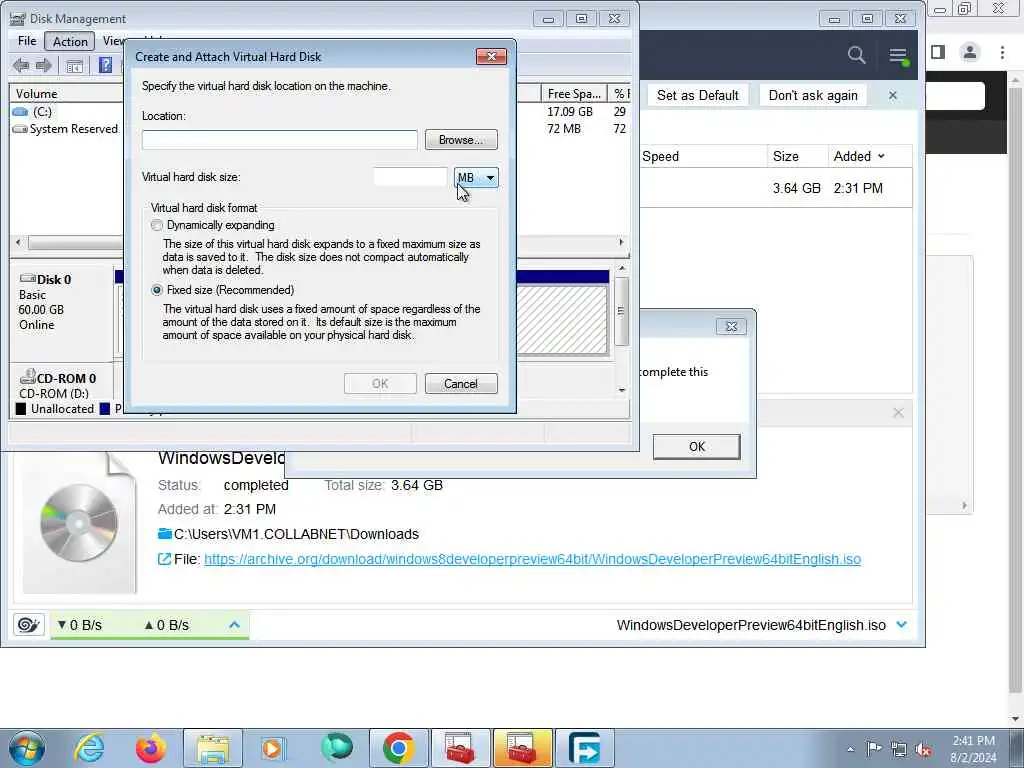Open the Windows Start orb
Viewport: 1024px width, 768px height.
pyautogui.click(x=27, y=748)
